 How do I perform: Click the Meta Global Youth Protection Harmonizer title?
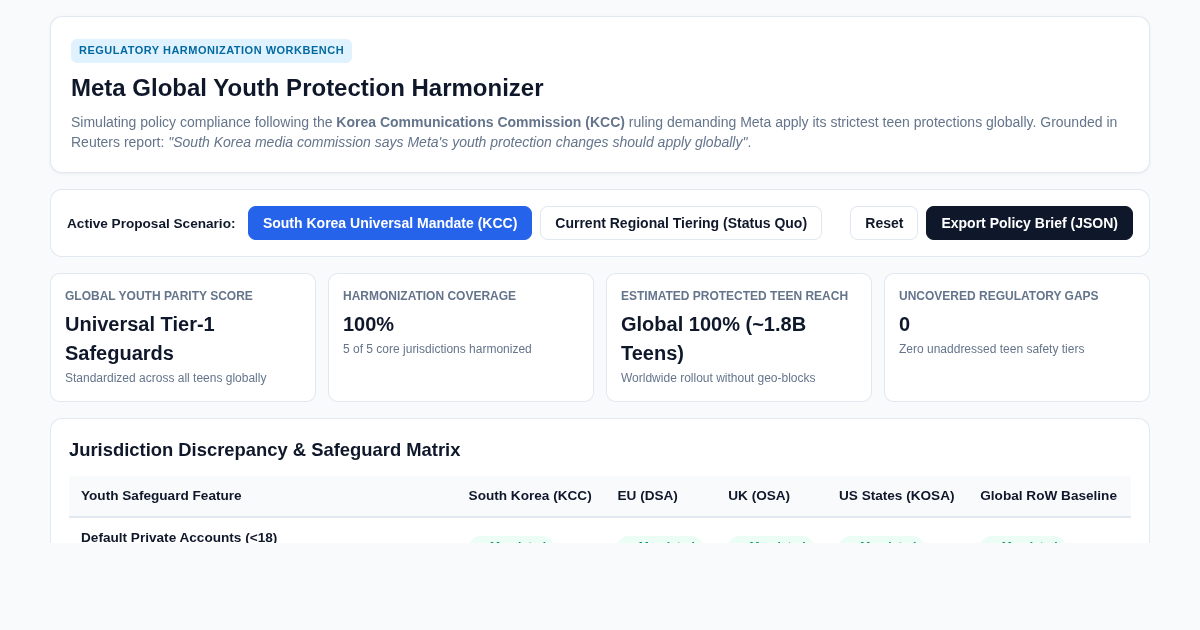pyautogui.click(x=307, y=88)
